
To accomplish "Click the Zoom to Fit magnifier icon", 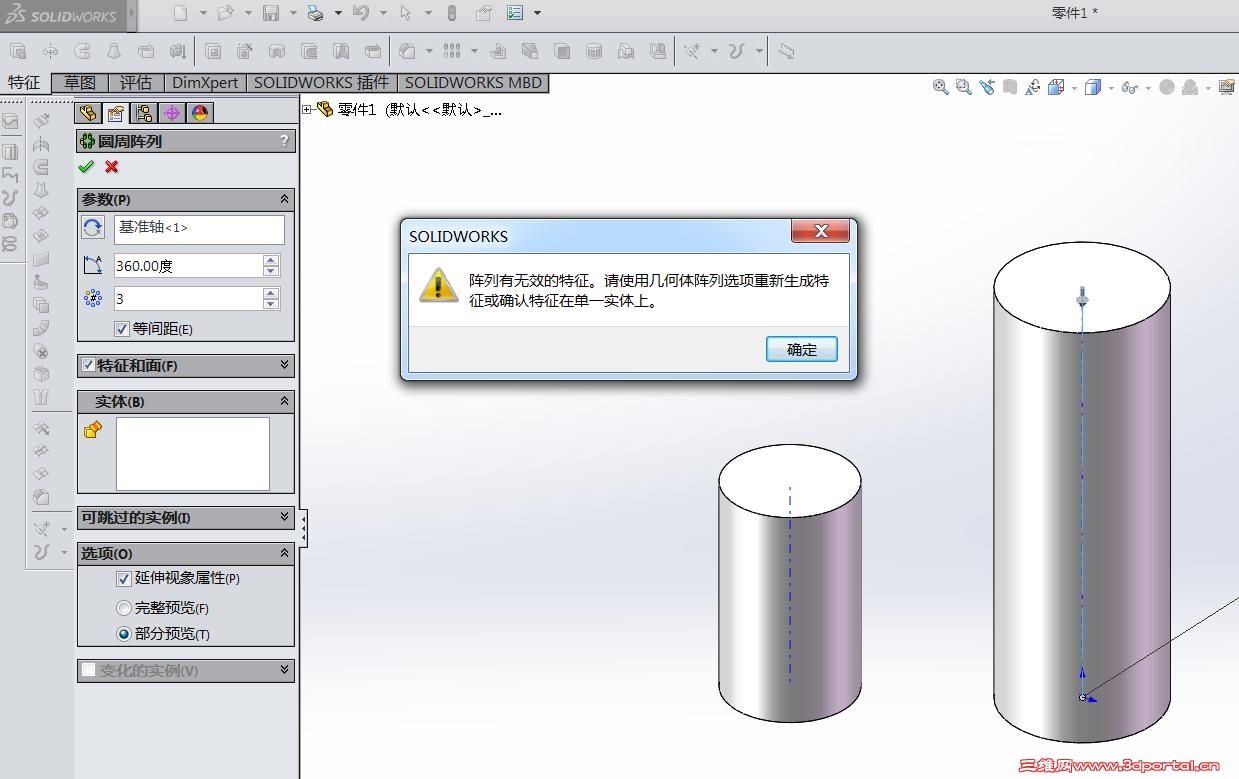I will pos(941,87).
